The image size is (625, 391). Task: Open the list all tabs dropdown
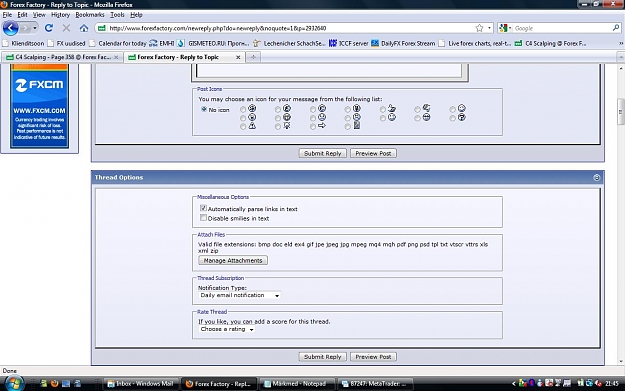click(621, 57)
